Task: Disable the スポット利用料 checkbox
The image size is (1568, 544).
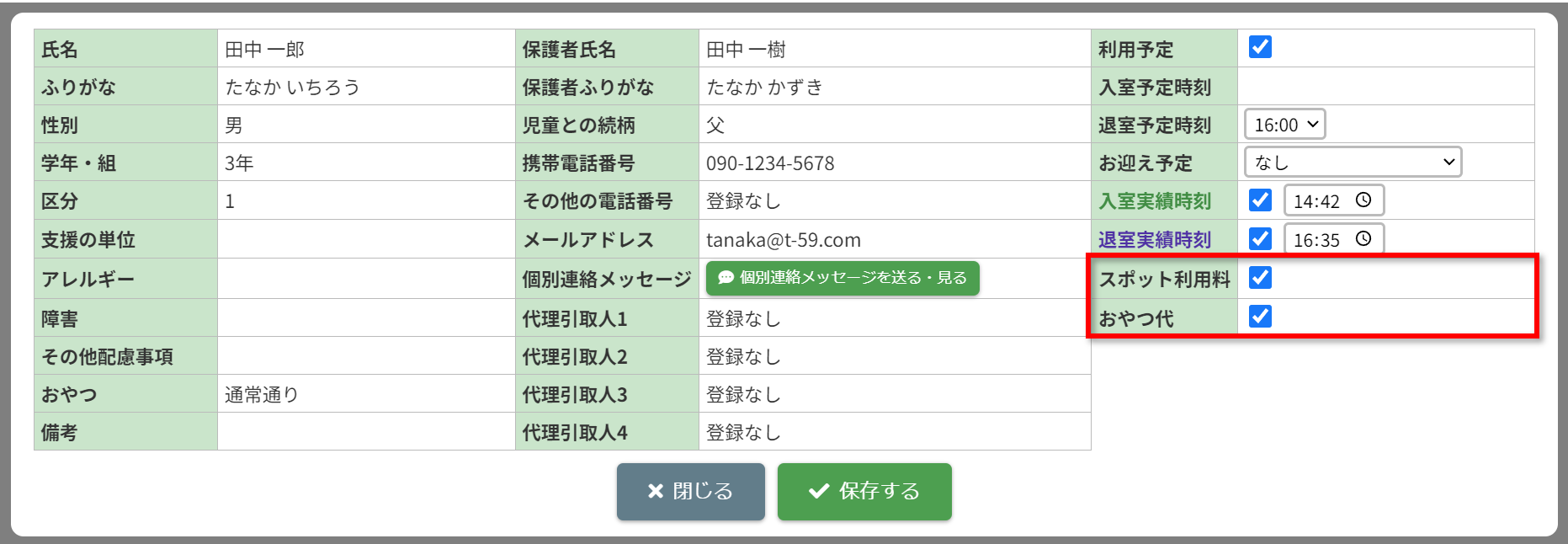Action: [1260, 277]
